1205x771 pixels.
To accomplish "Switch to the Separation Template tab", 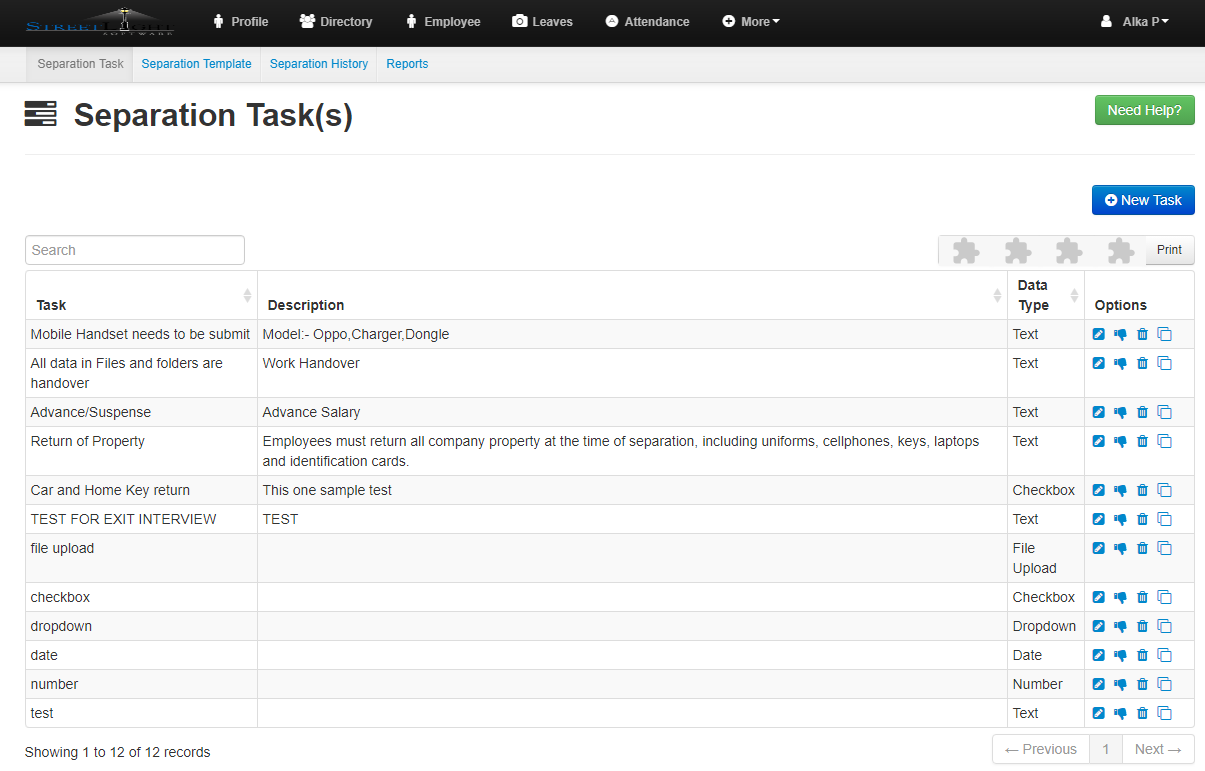I will click(x=196, y=64).
